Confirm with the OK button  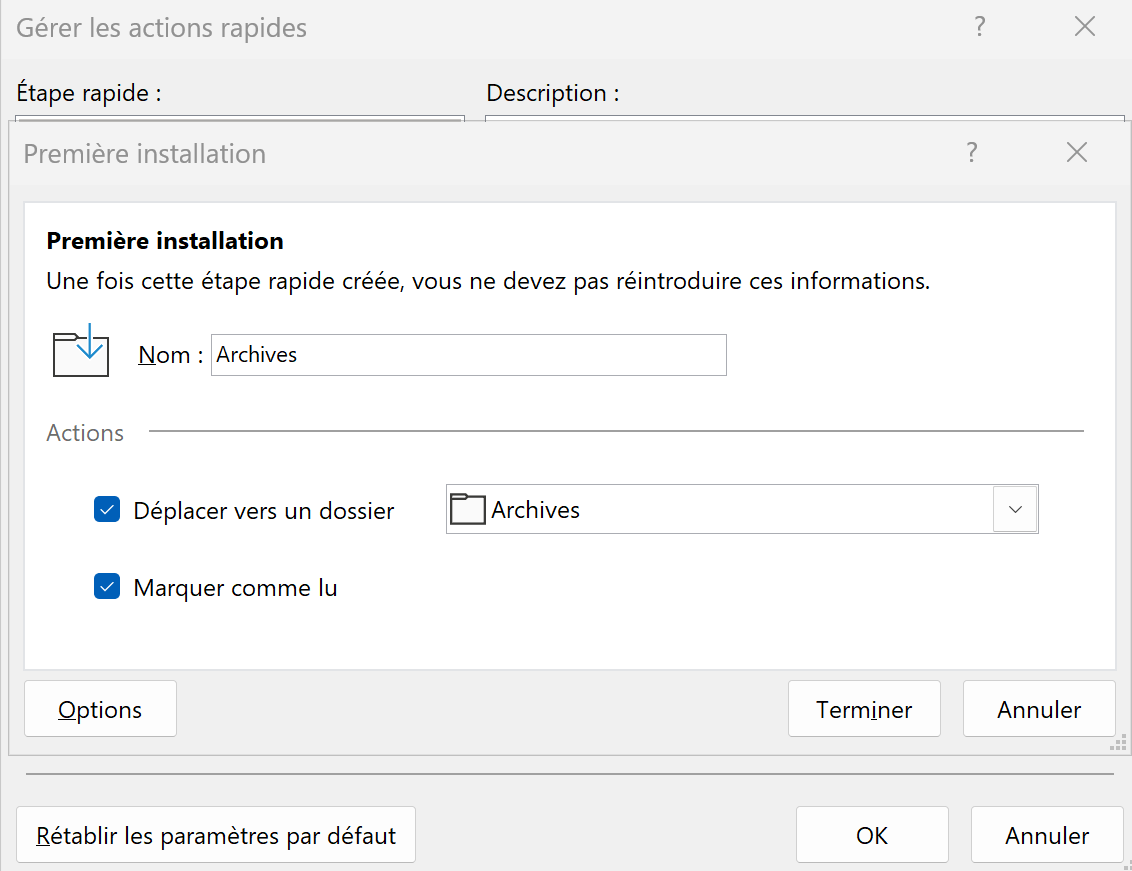(x=872, y=835)
